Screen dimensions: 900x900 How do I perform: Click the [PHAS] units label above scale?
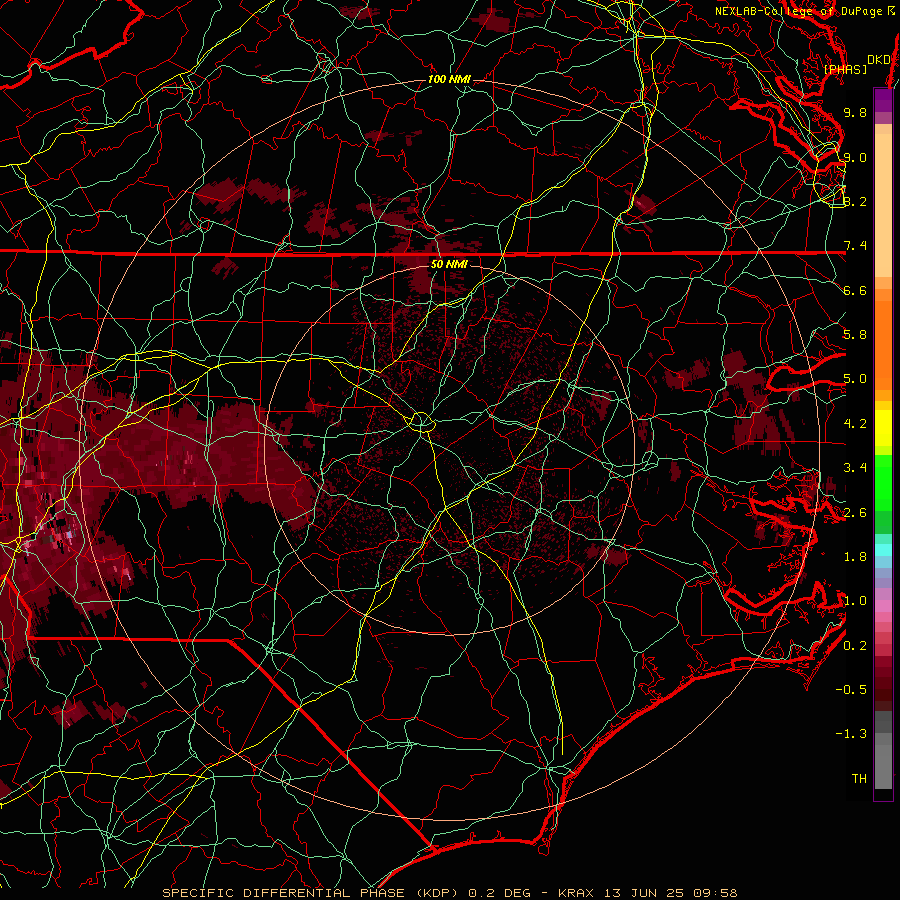tap(845, 69)
